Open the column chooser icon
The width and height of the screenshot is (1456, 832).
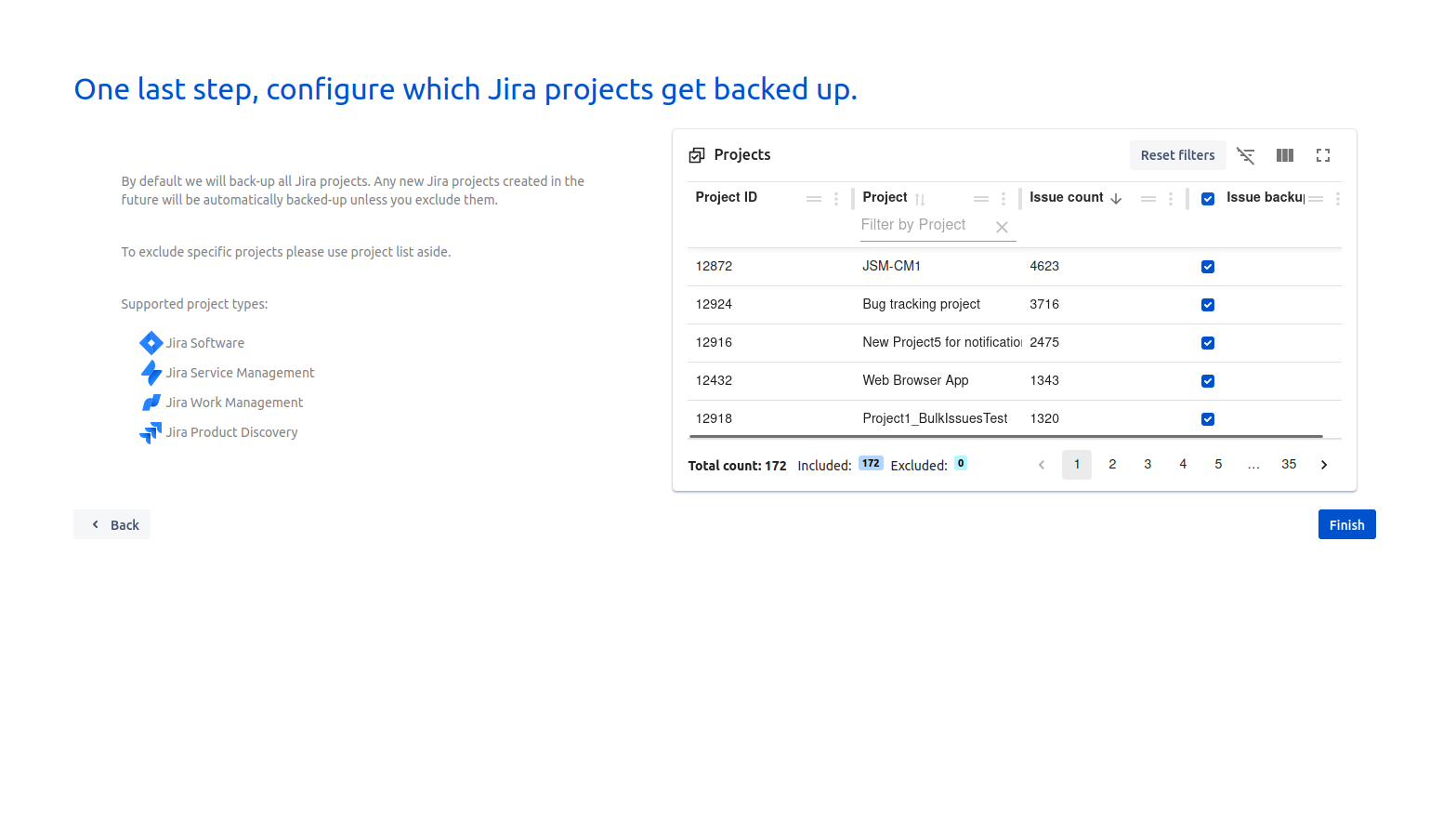[1285, 155]
